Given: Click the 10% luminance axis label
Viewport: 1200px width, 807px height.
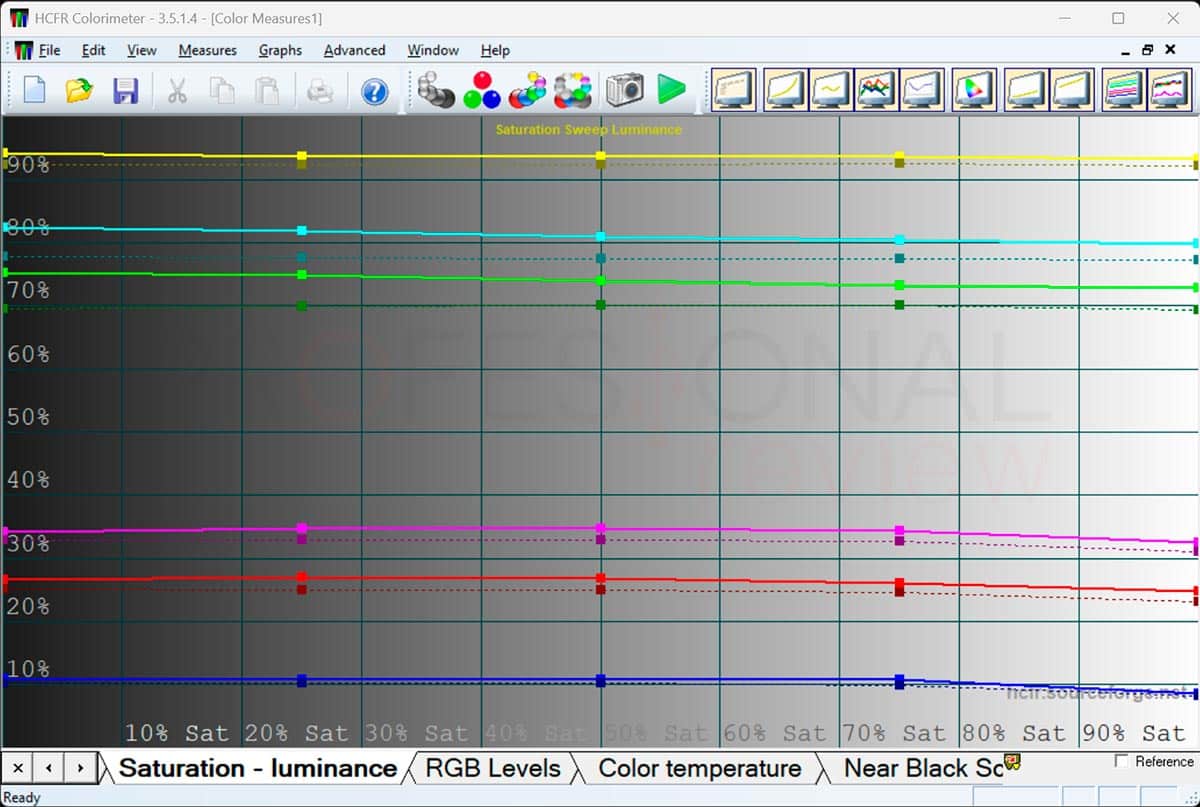Looking at the screenshot, I should 27,669.
